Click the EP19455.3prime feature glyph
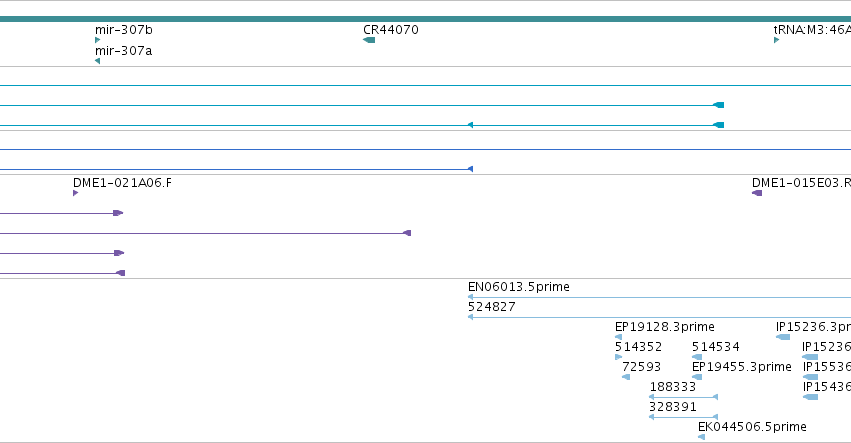851x443 pixels. click(697, 377)
